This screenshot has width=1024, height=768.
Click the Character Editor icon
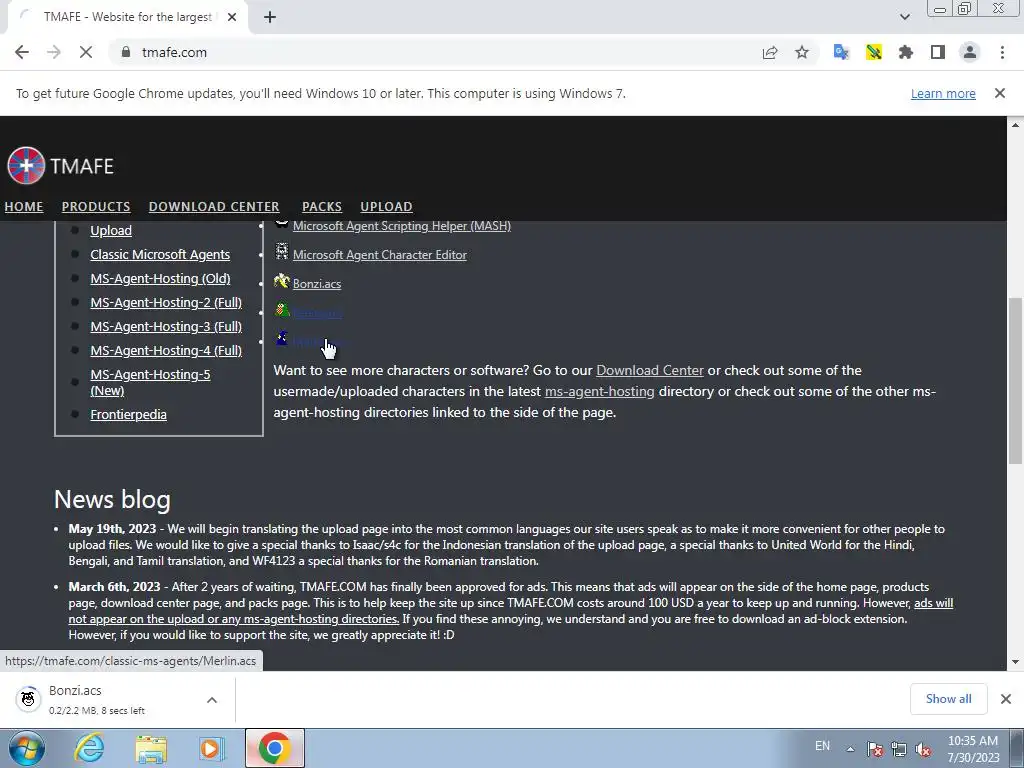(281, 251)
